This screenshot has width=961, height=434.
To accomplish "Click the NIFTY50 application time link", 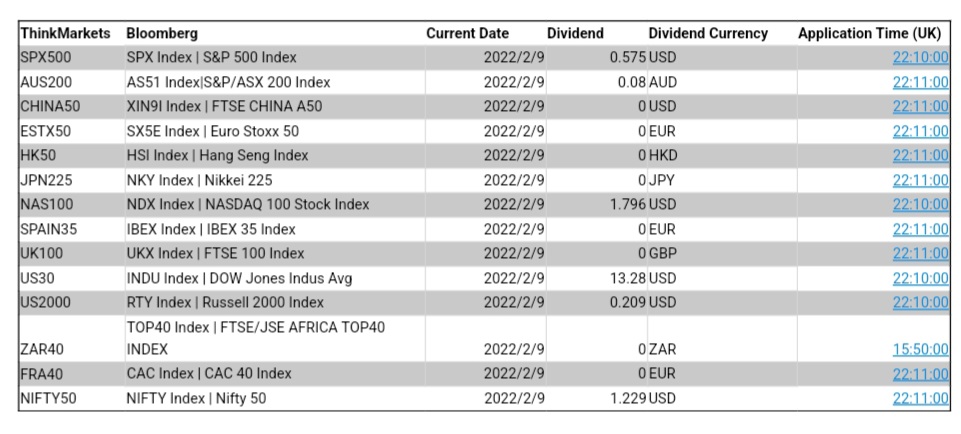I will pyautogui.click(x=920, y=398).
